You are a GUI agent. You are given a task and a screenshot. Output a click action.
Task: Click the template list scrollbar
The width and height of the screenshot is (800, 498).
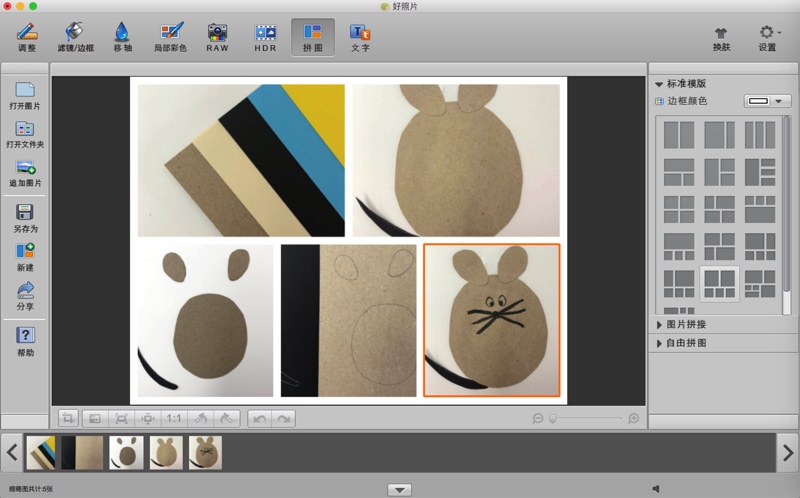tap(786, 204)
